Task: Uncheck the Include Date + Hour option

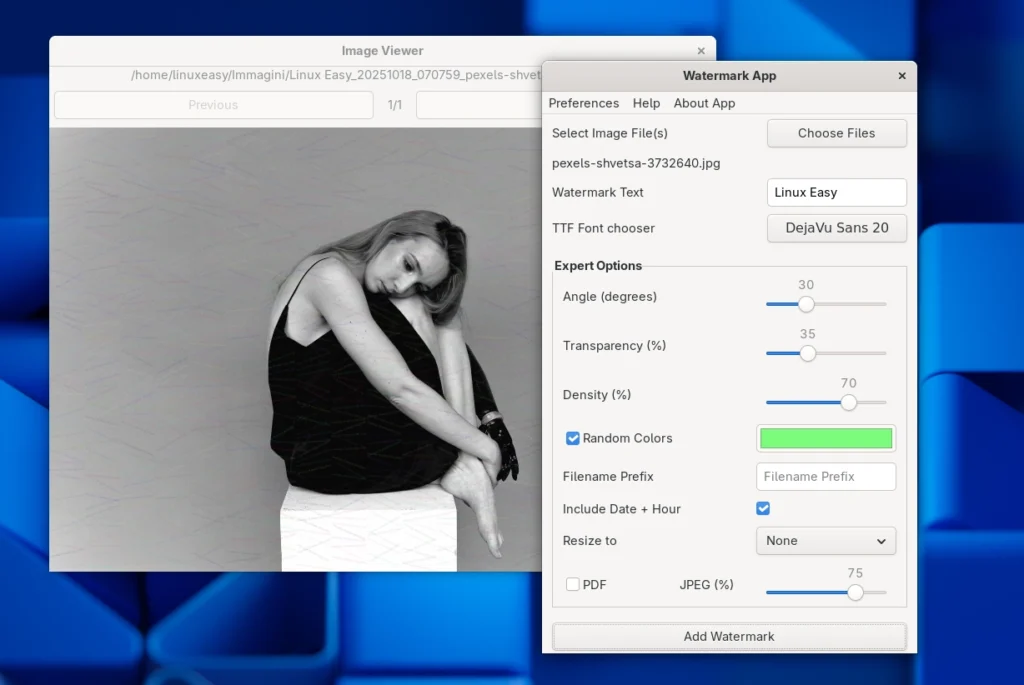Action: click(x=763, y=508)
